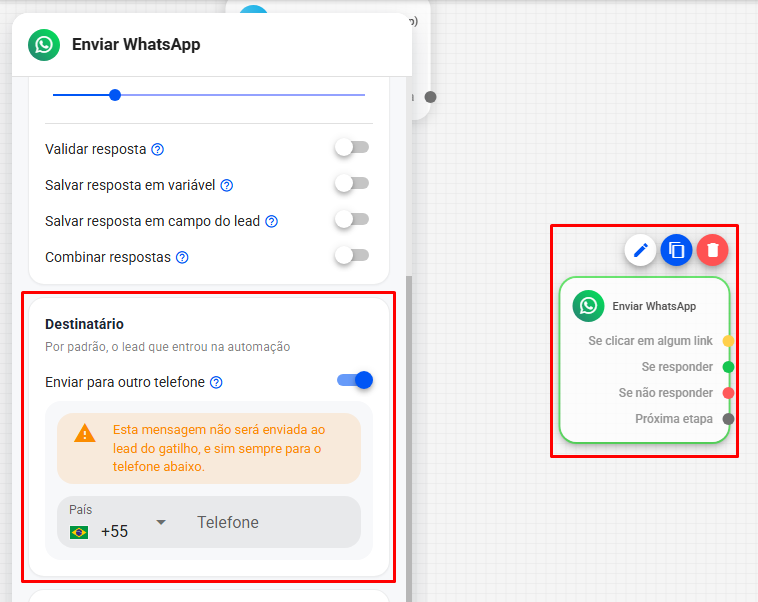Image resolution: width=758 pixels, height=602 pixels.
Task: Click the Enviar WhatsApp panel title
Action: tap(136, 44)
